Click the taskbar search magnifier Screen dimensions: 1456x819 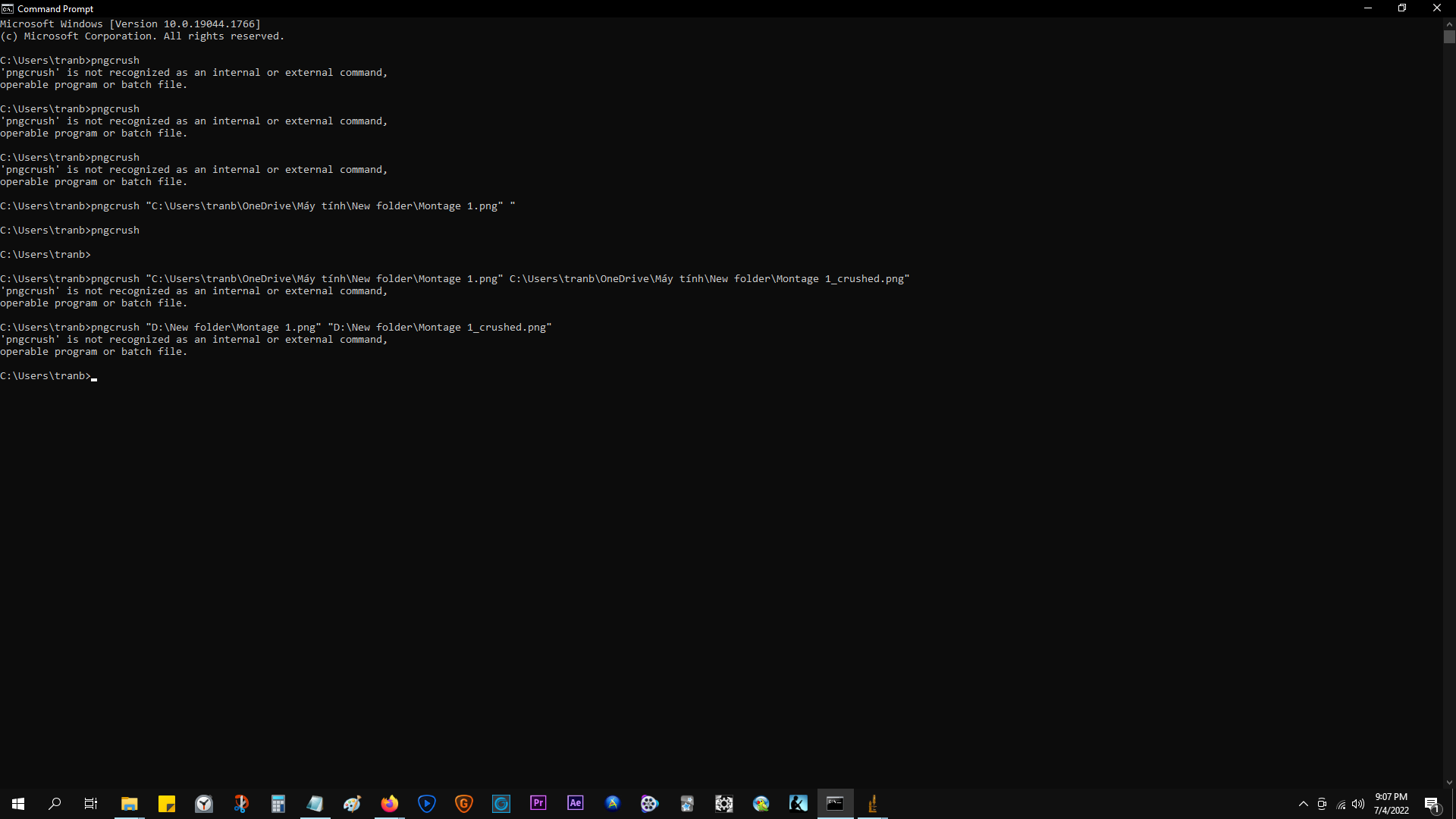(55, 804)
